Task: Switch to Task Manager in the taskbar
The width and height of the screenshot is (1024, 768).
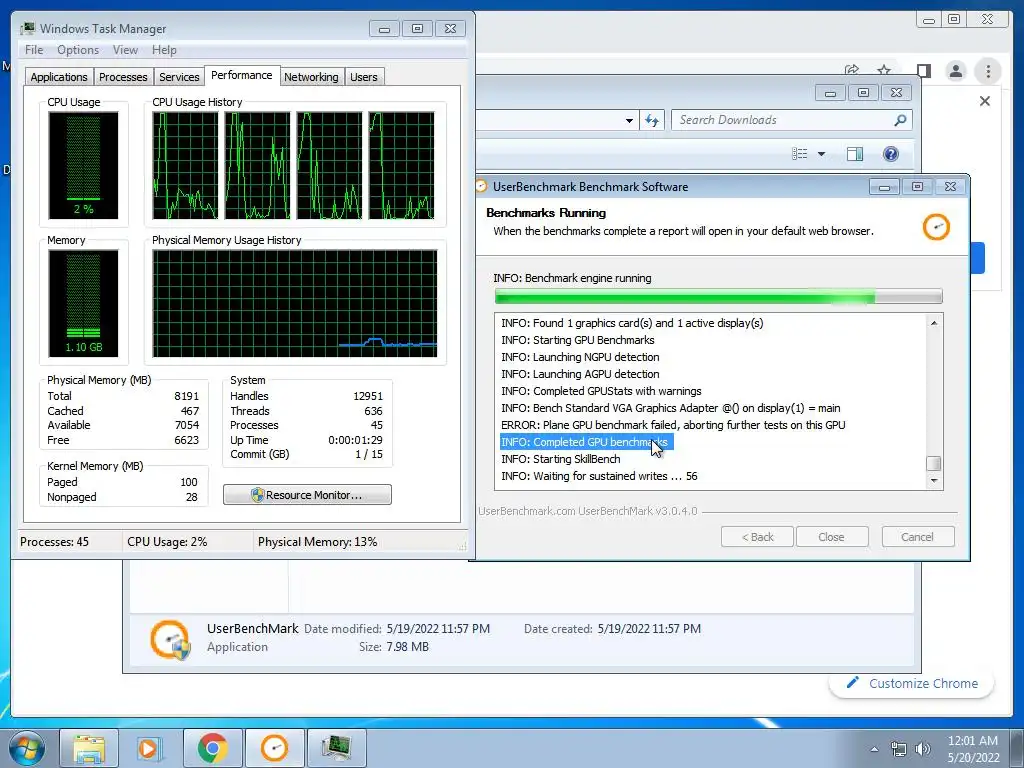Action: (336, 748)
